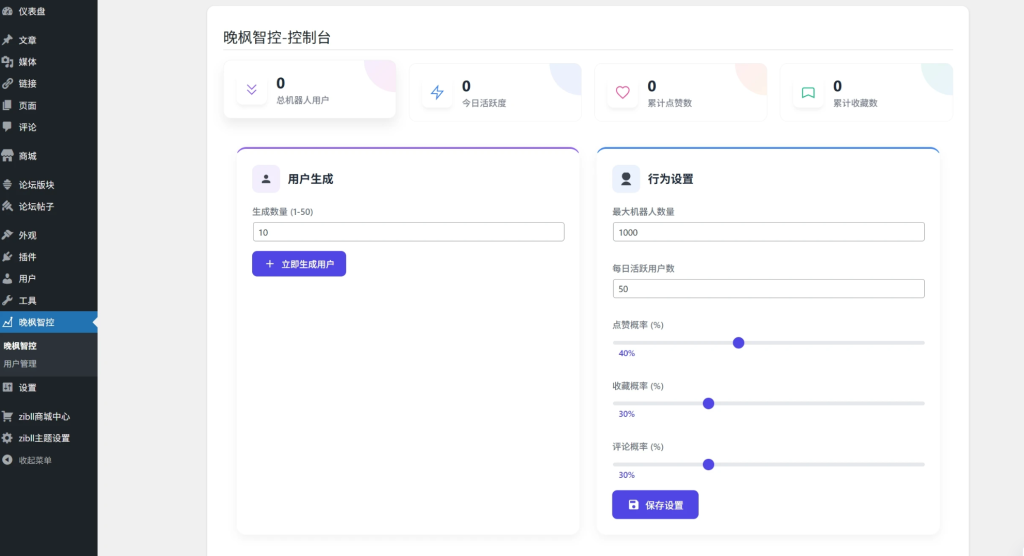
Task: Click the 总机器人用户 stat card label
Action: 302,100
